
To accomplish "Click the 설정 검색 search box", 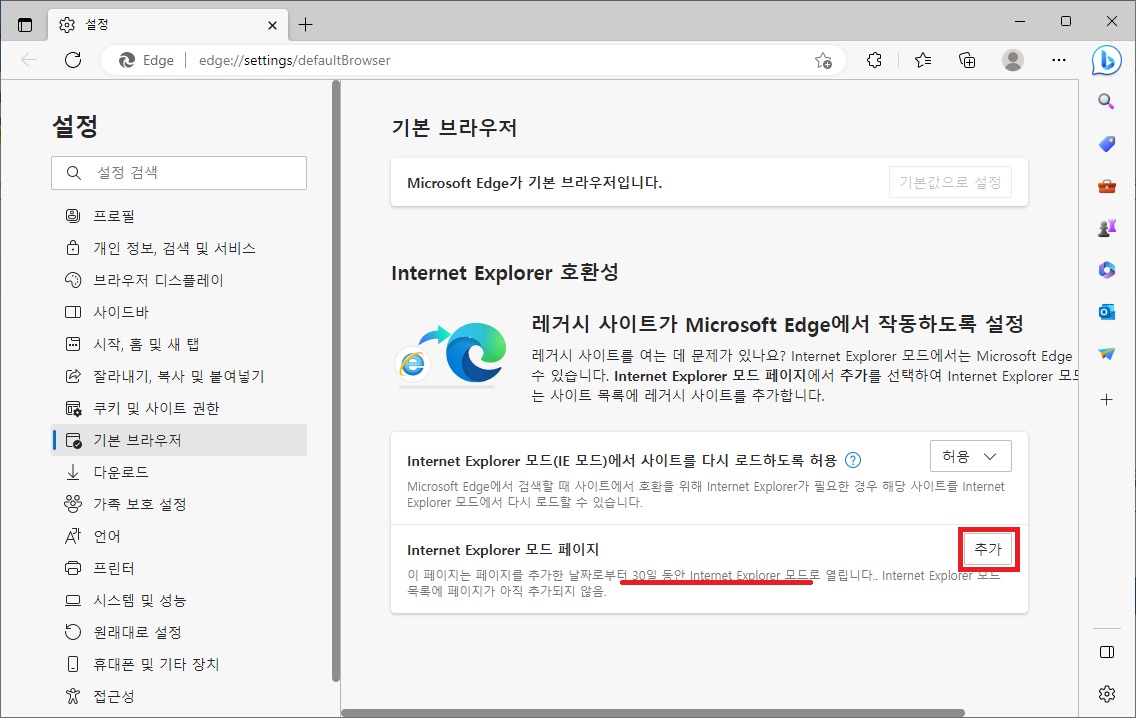I will coord(179,172).
